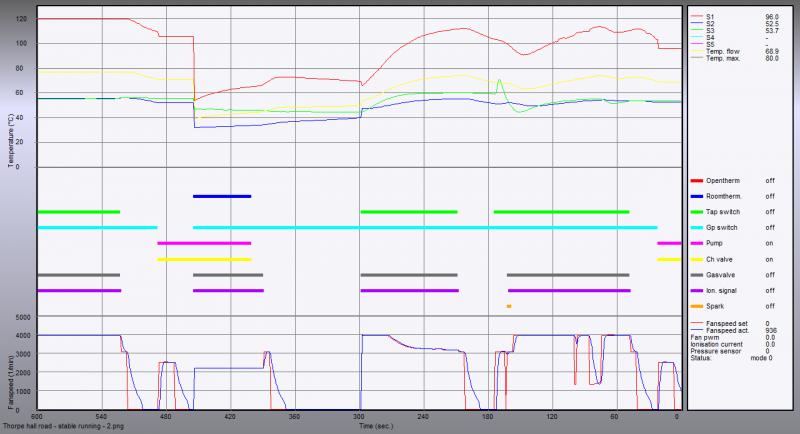
Task: Click the Pump 'on' status value
Action: (x=769, y=243)
